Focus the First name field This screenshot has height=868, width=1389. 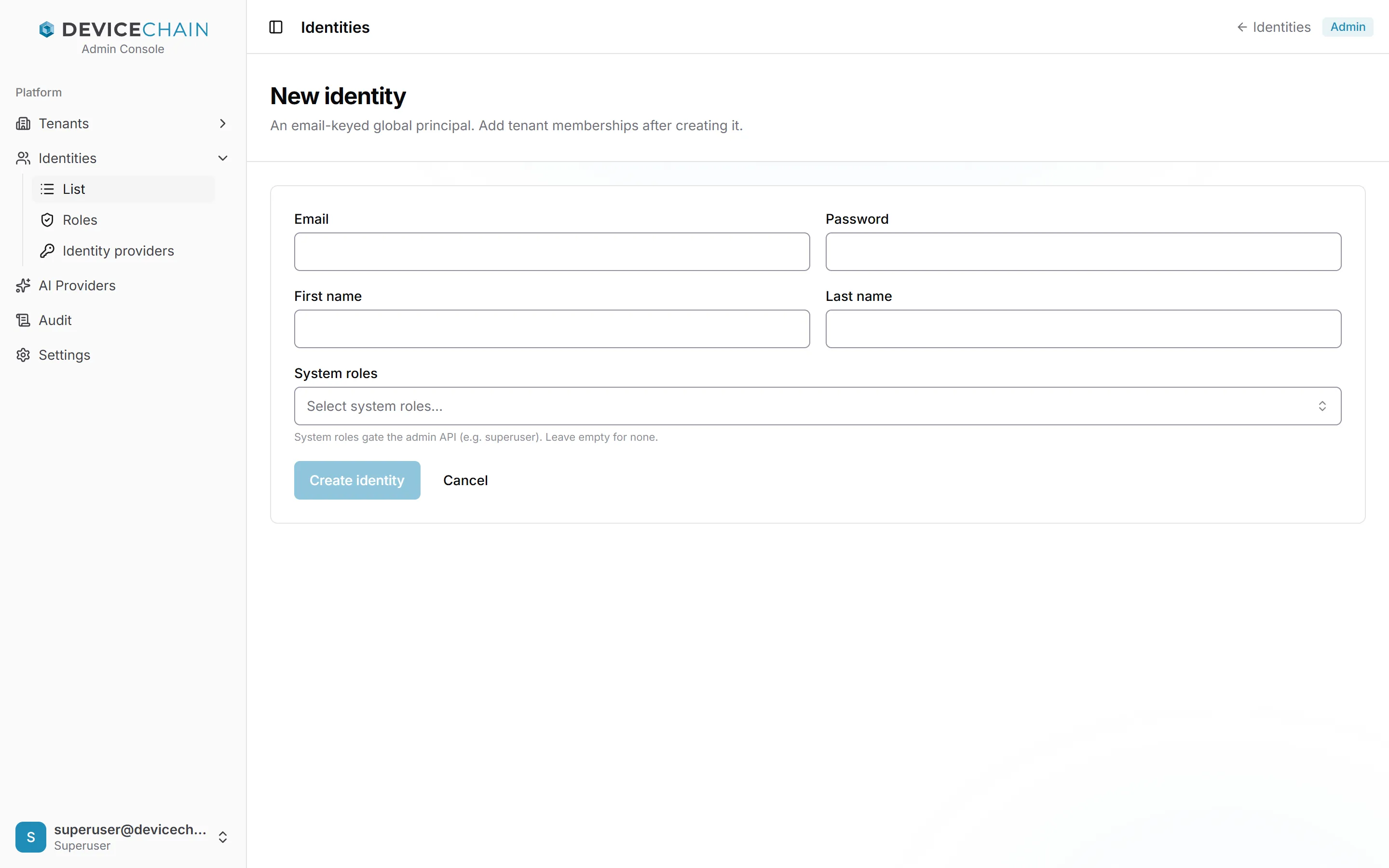[552, 329]
